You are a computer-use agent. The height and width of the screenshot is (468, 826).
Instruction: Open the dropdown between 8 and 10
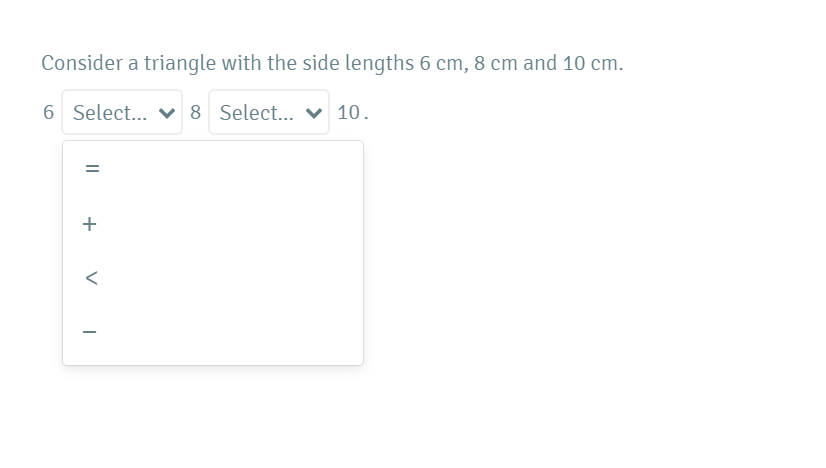coord(268,113)
